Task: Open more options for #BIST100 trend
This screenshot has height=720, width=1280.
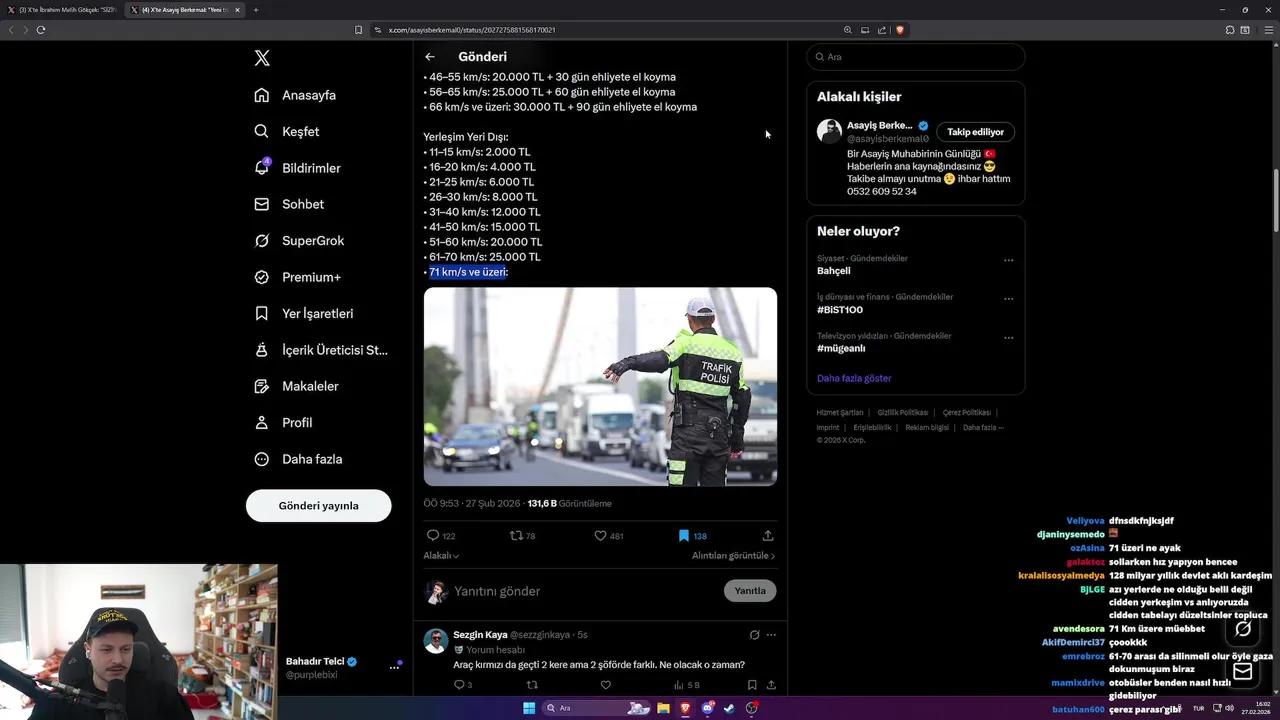Action: [x=1008, y=299]
